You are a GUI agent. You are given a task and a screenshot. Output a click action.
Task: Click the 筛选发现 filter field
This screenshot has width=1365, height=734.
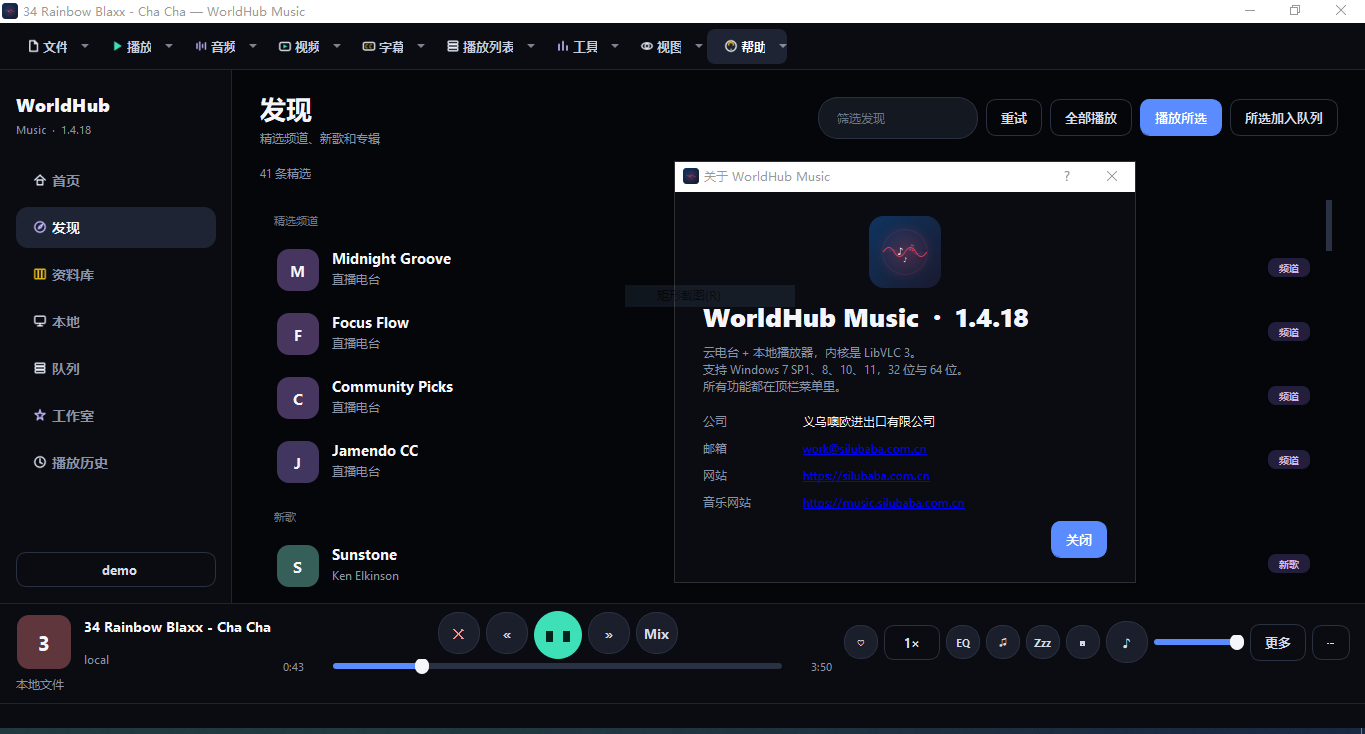[x=898, y=118]
